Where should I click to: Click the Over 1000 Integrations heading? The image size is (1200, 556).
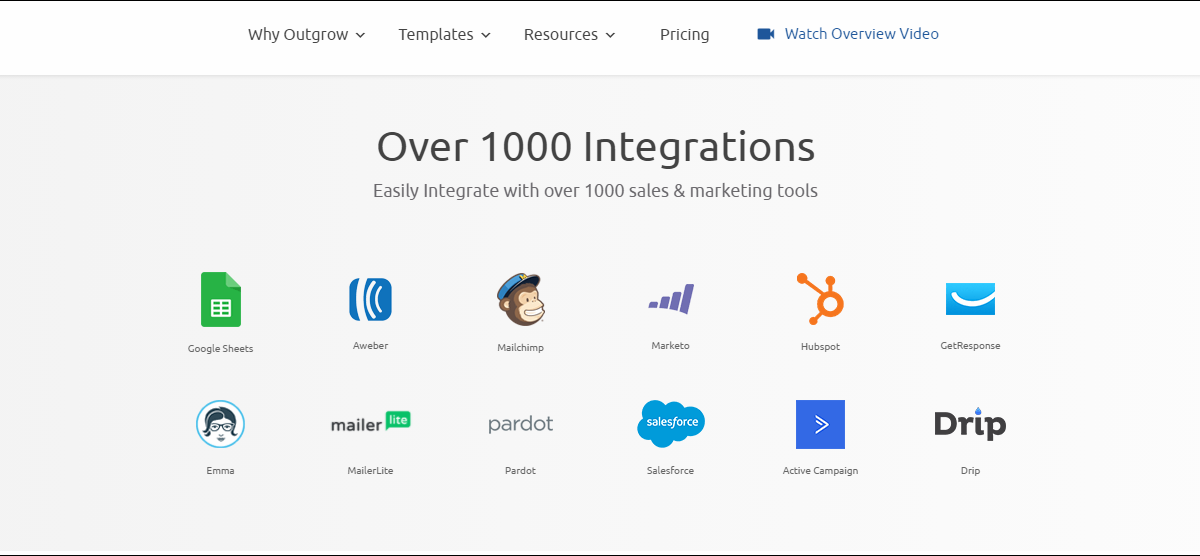596,147
